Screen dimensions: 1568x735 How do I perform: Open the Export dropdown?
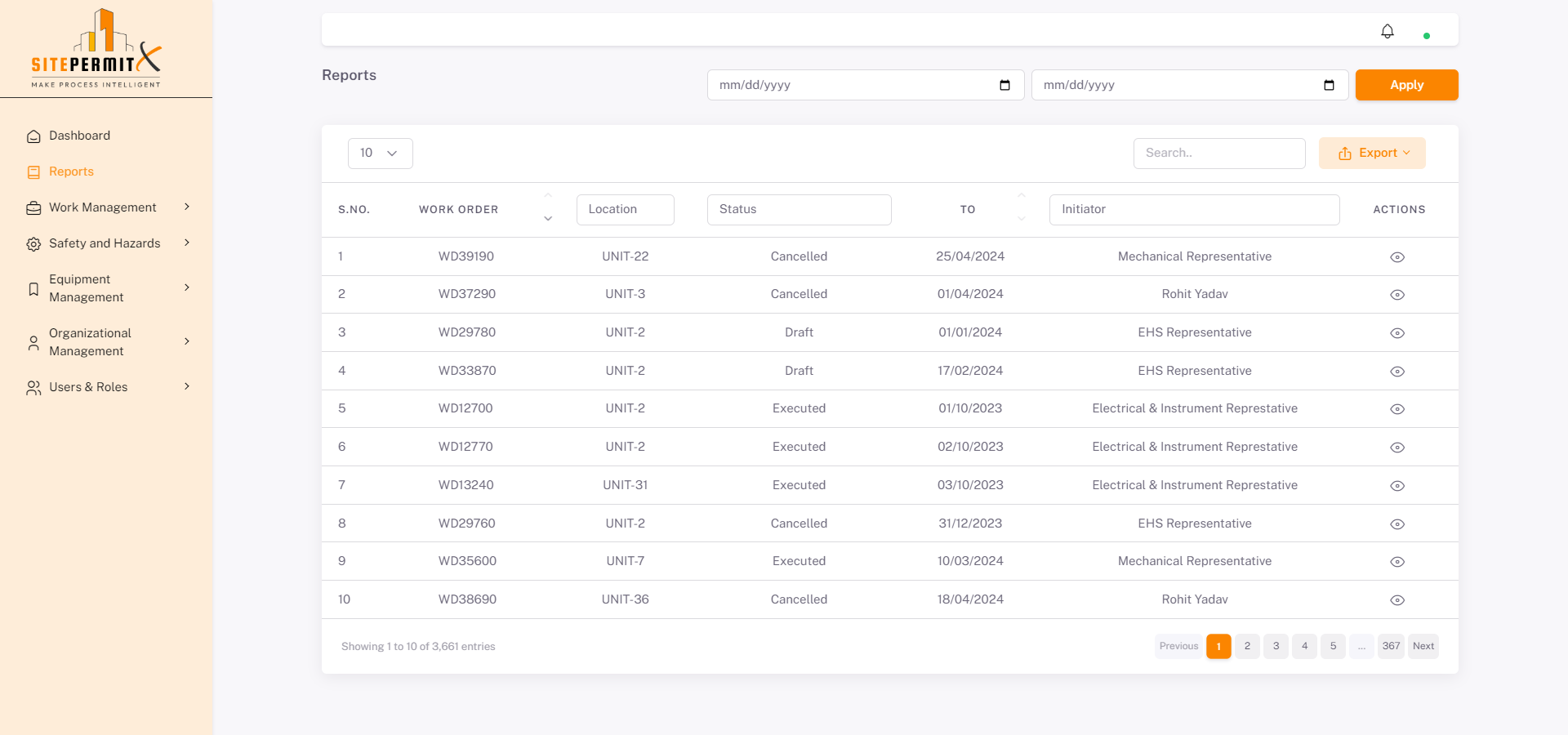1372,154
